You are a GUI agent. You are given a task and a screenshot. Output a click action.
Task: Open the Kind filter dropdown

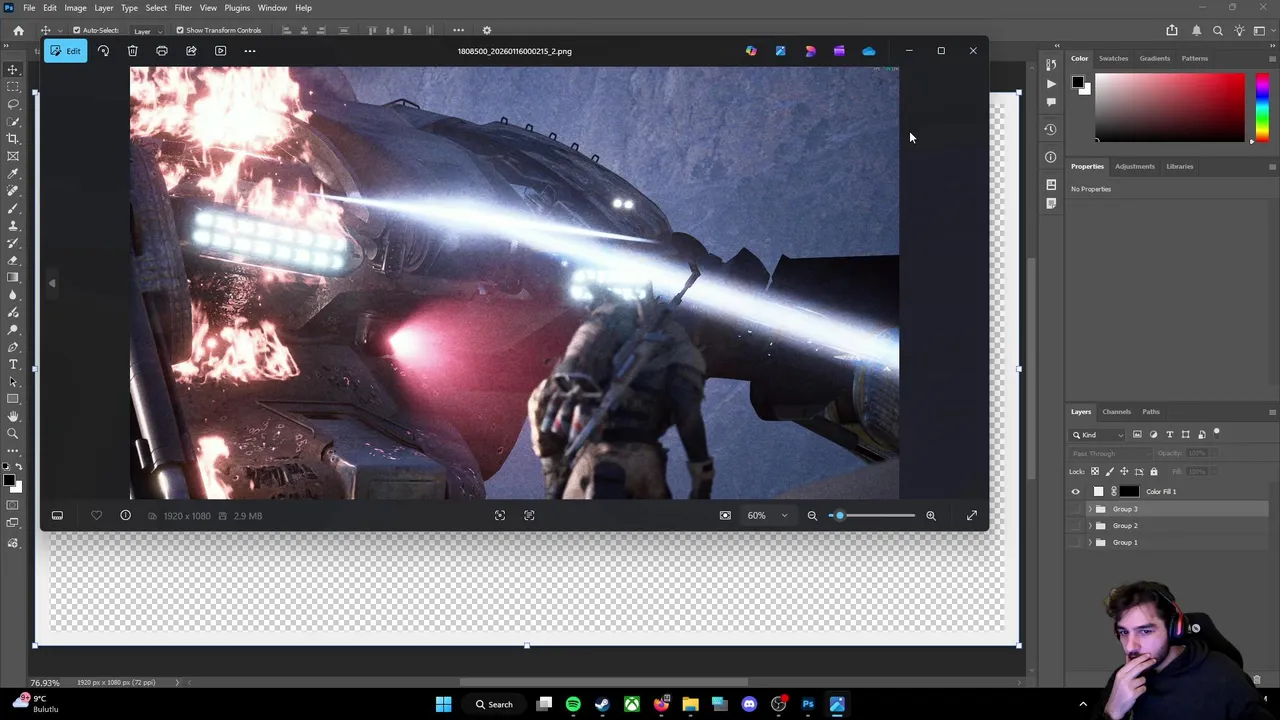coord(1098,434)
